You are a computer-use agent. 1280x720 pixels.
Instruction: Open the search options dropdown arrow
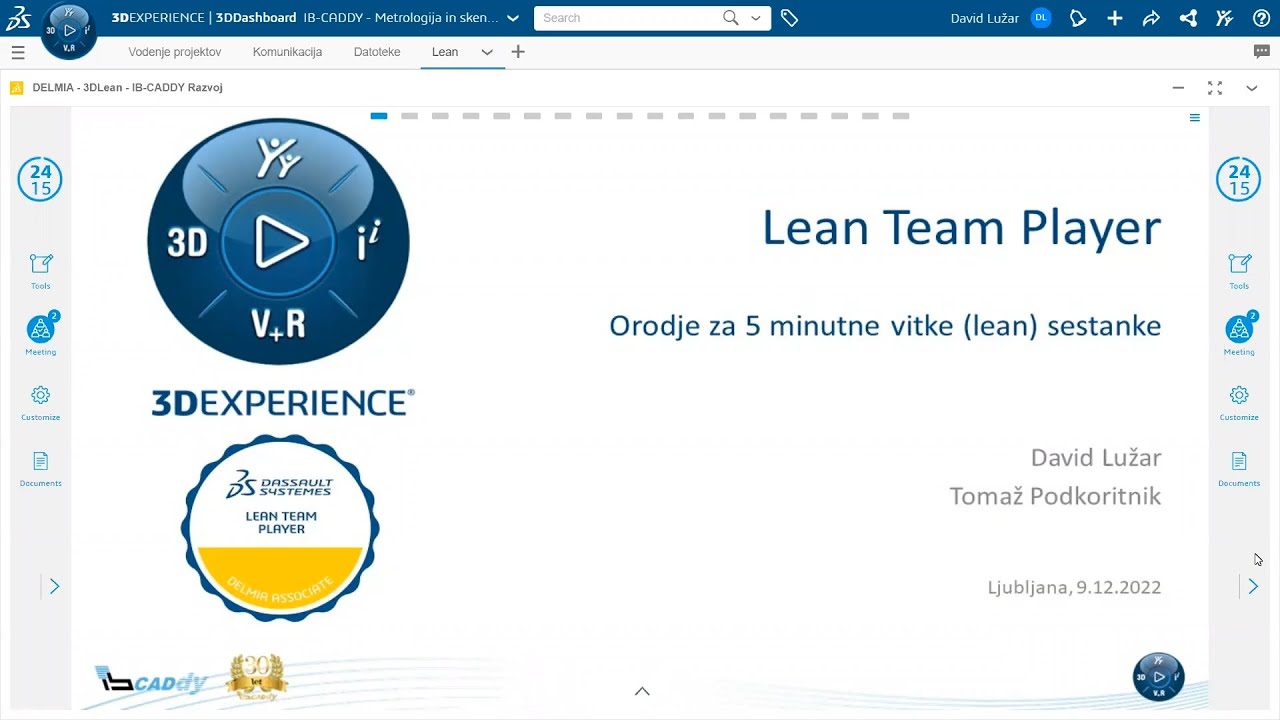click(x=756, y=18)
